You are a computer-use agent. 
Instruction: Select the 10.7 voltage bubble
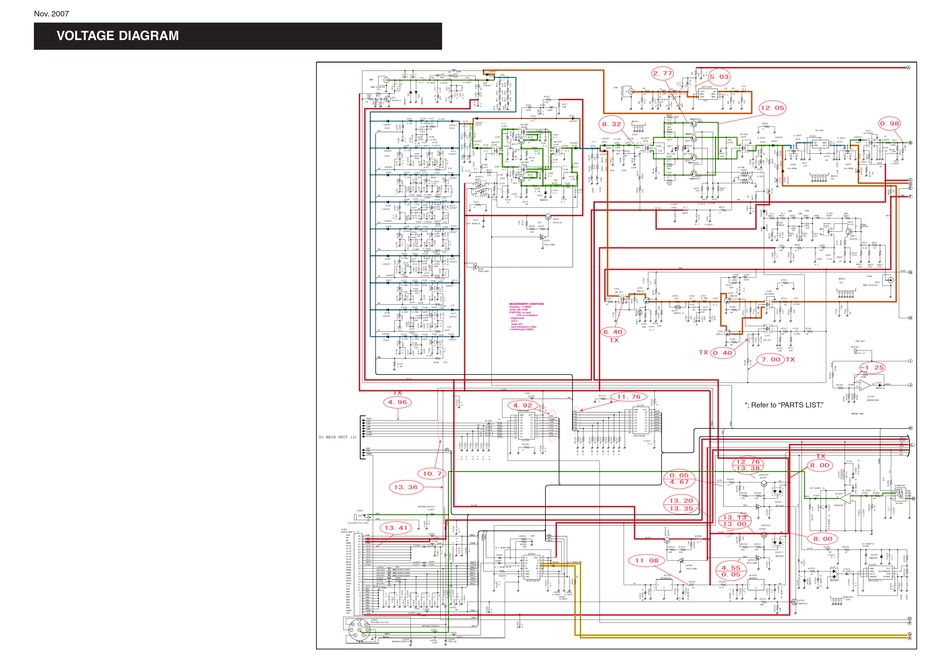pyautogui.click(x=432, y=473)
